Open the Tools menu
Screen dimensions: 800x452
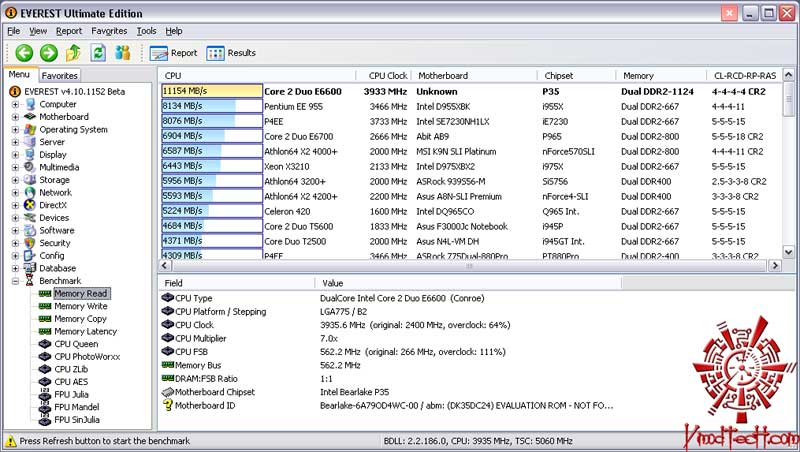(x=146, y=31)
